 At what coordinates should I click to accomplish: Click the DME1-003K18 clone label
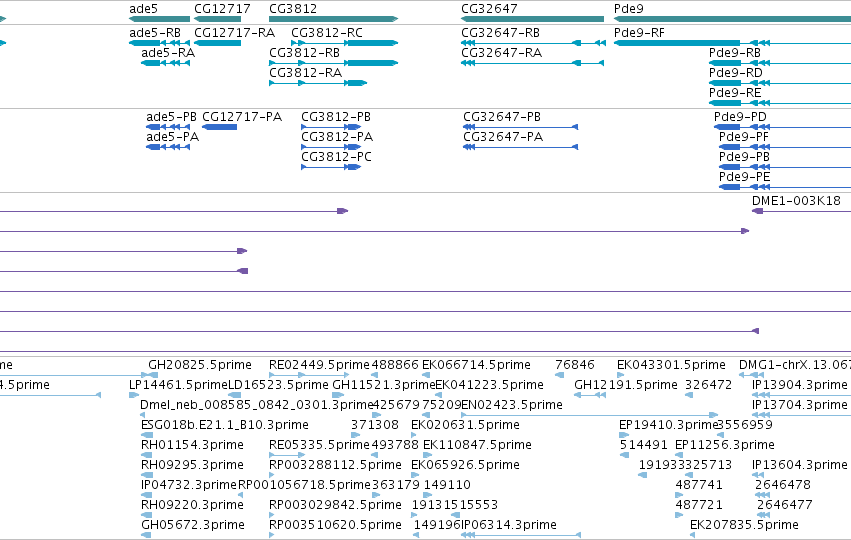point(796,201)
